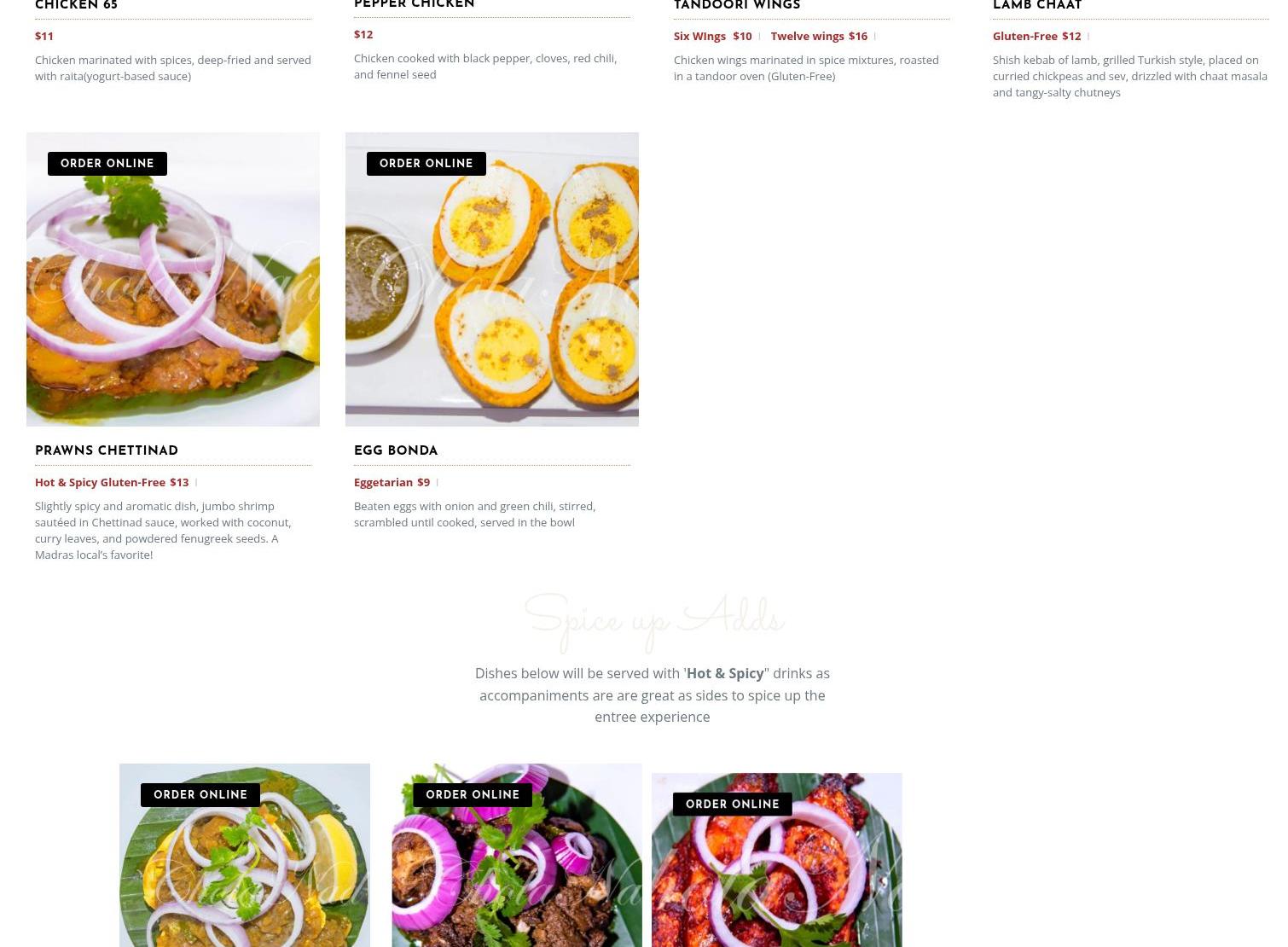This screenshot has width=1288, height=947.
Task: Click the Six Wings $10 option
Action: tap(713, 36)
